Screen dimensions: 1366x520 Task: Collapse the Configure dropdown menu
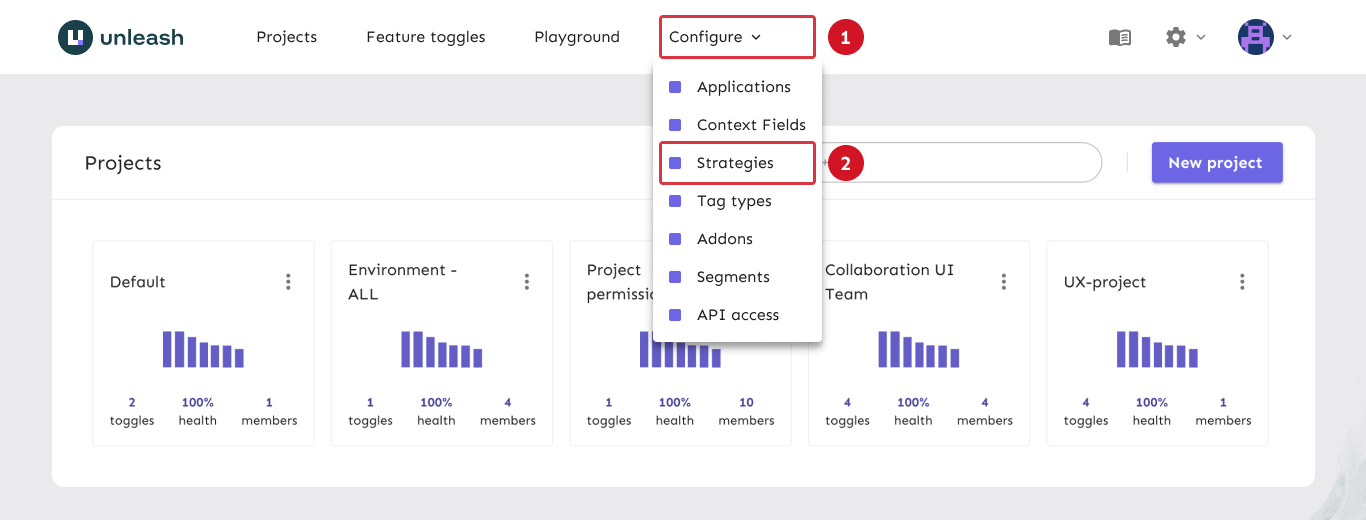pyautogui.click(x=715, y=37)
